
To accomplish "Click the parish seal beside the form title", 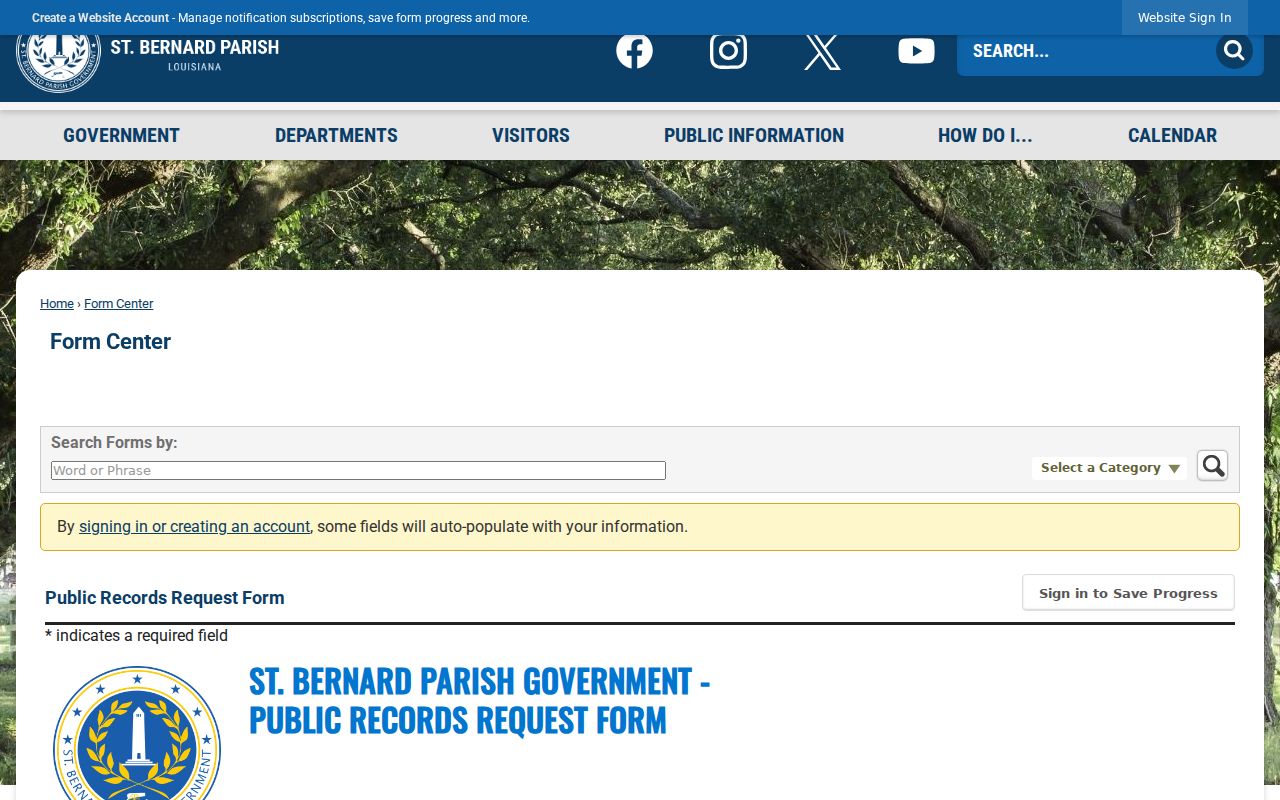I will pos(137,733).
